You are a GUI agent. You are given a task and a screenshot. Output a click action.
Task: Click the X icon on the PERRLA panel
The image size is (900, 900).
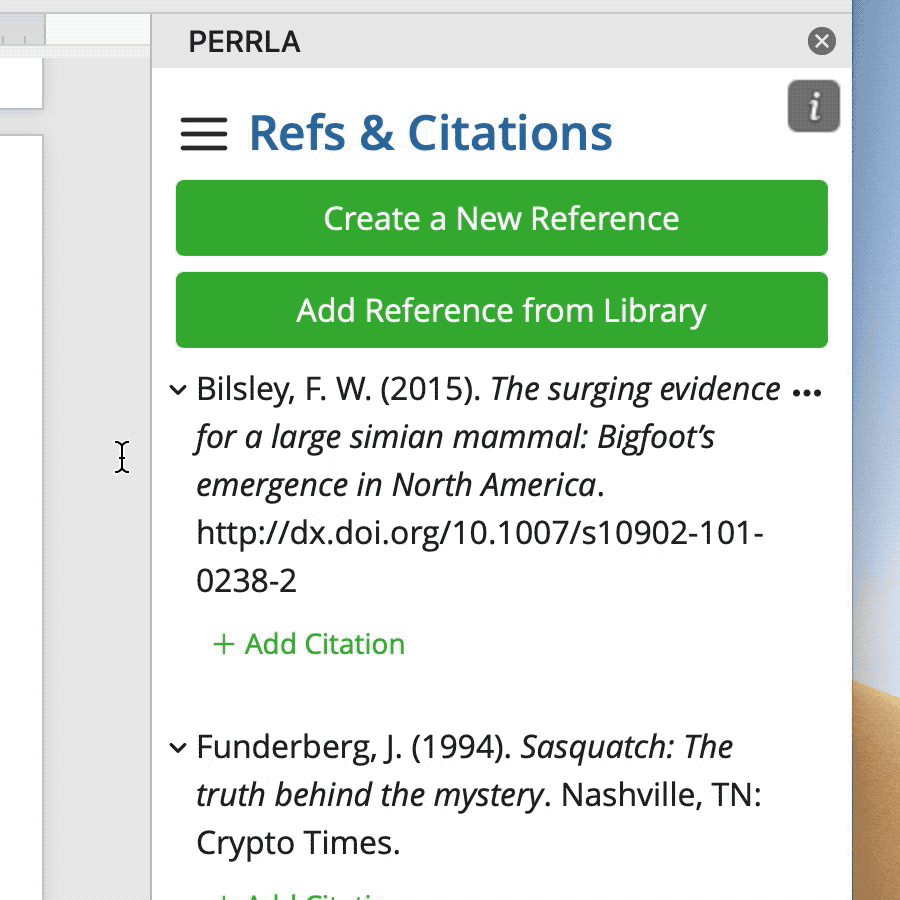822,41
